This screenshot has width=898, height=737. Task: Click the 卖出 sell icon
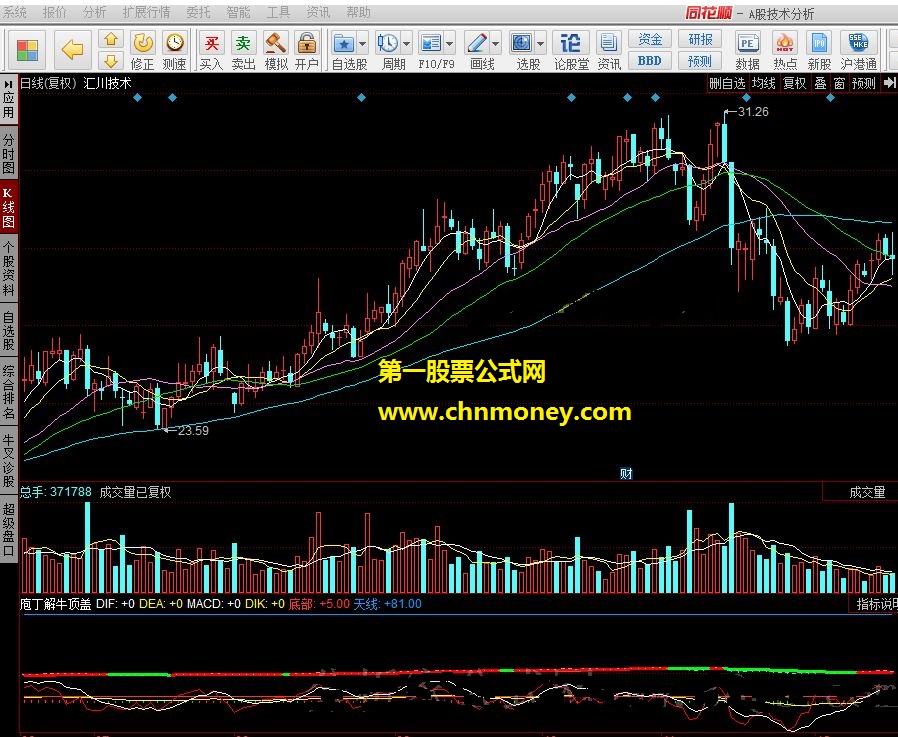point(243,44)
